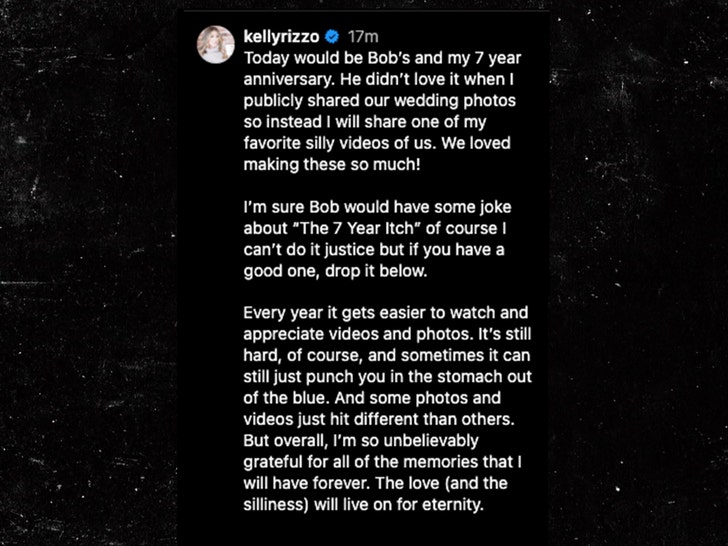Click the blue verified badge icon

(x=331, y=36)
